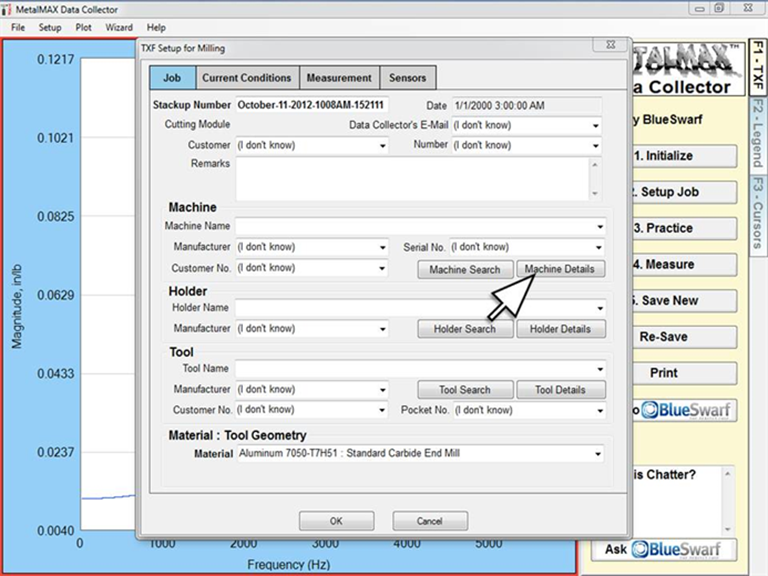Image resolution: width=768 pixels, height=576 pixels.
Task: Expand the Machine Name dropdown
Action: click(x=600, y=227)
